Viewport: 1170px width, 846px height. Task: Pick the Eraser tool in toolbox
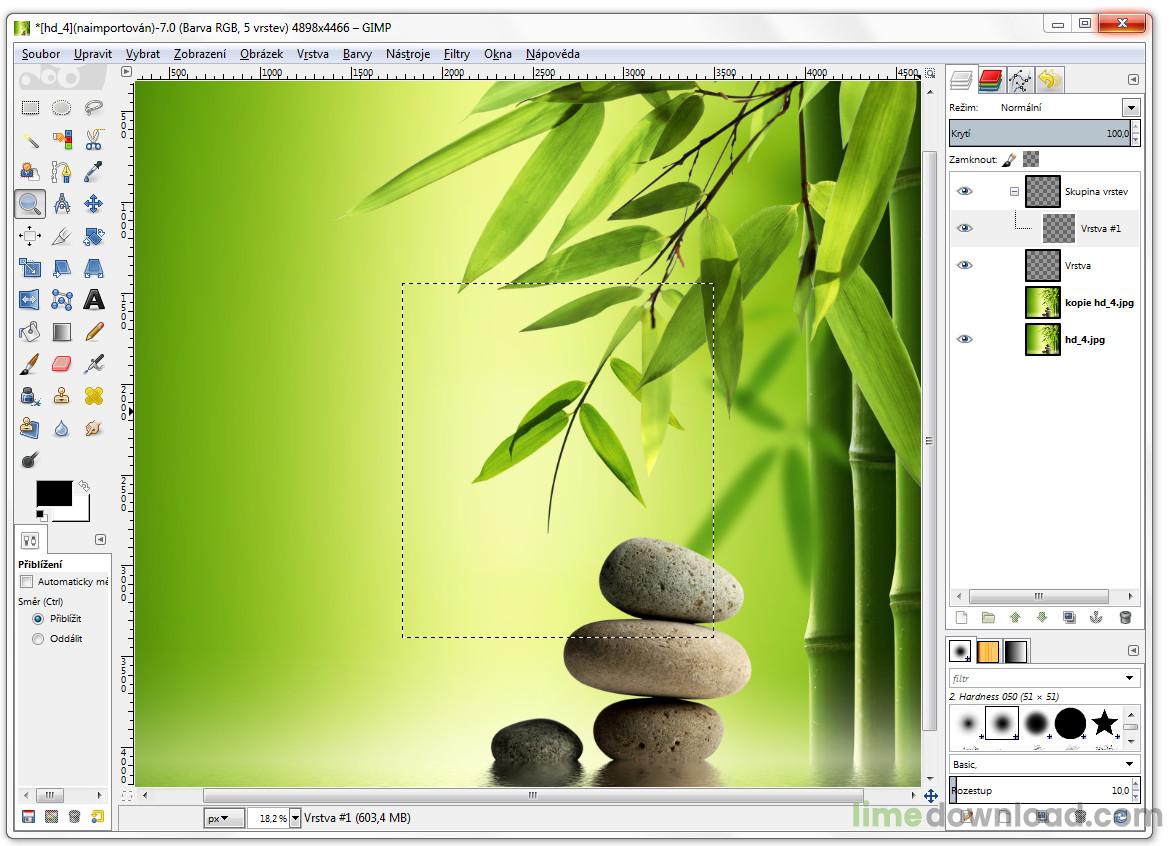click(x=62, y=363)
